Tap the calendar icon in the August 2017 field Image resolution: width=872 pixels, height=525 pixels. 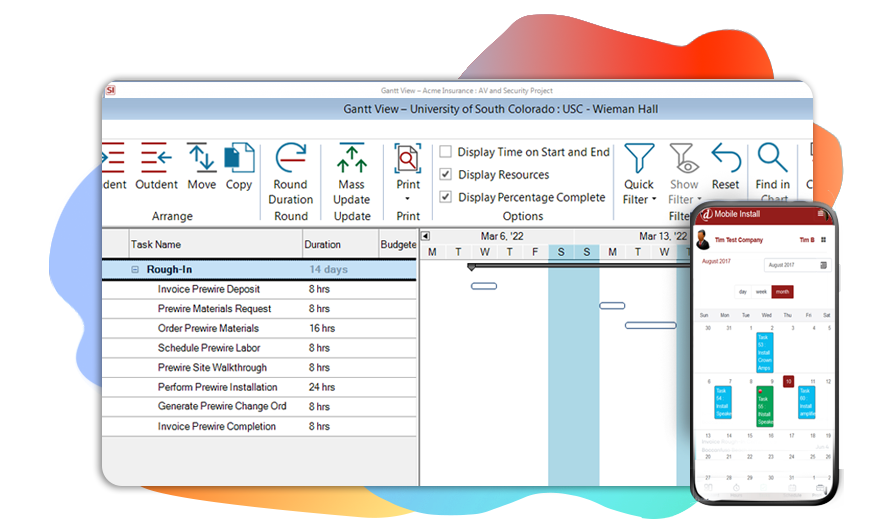pos(823,265)
